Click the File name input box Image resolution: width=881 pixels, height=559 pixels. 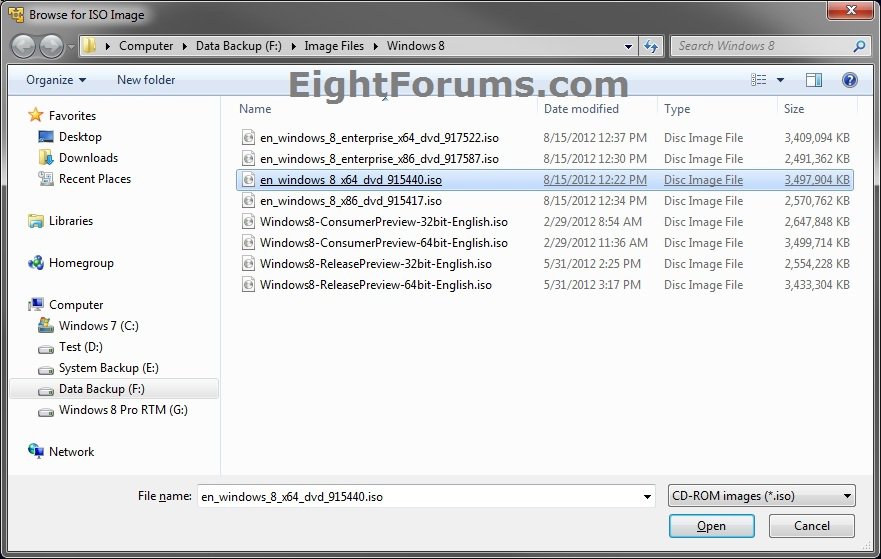pos(419,497)
